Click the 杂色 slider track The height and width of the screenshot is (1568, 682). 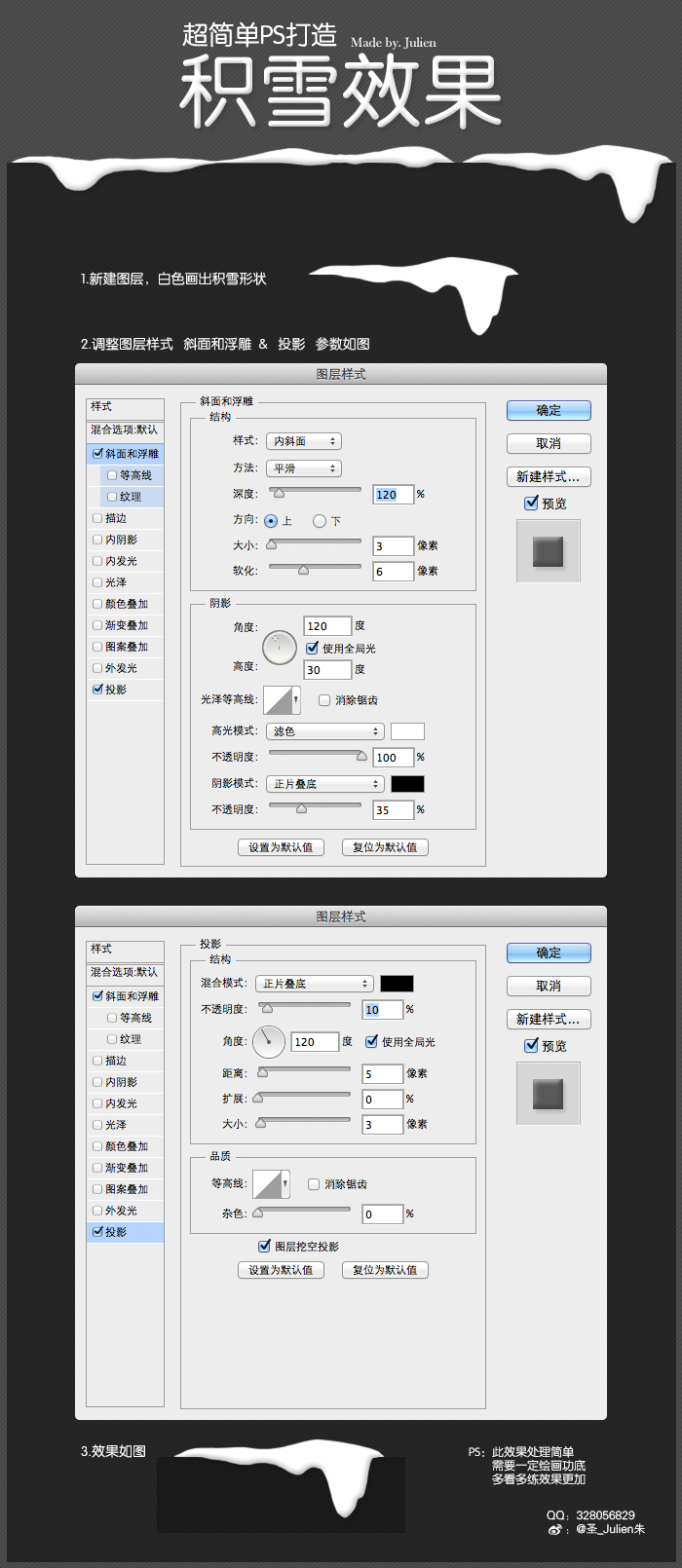tap(304, 1211)
